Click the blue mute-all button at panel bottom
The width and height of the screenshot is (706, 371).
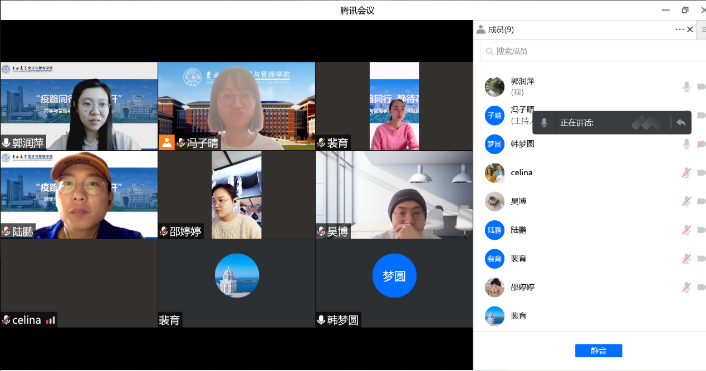(x=598, y=350)
